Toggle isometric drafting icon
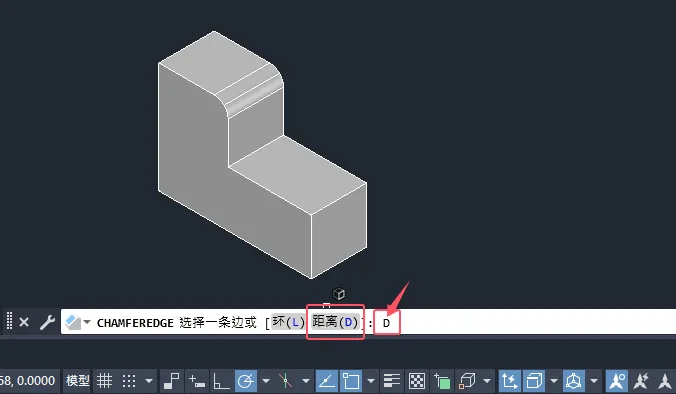The width and height of the screenshot is (676, 394). pos(285,381)
